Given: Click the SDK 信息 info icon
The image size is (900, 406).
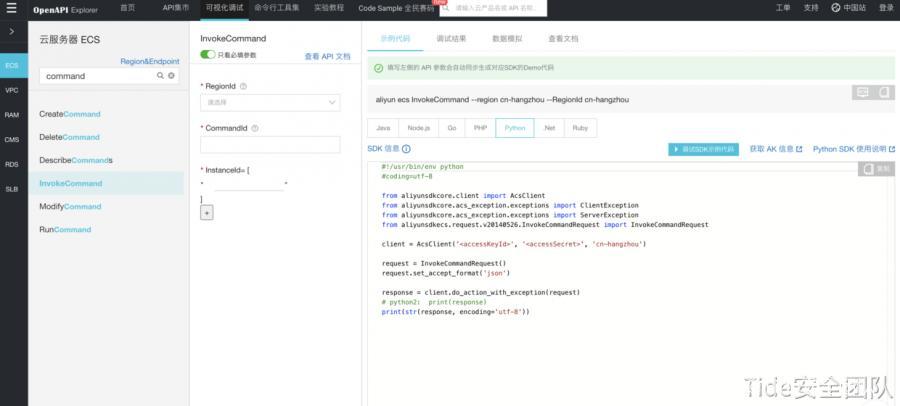Looking at the screenshot, I should click(406, 149).
